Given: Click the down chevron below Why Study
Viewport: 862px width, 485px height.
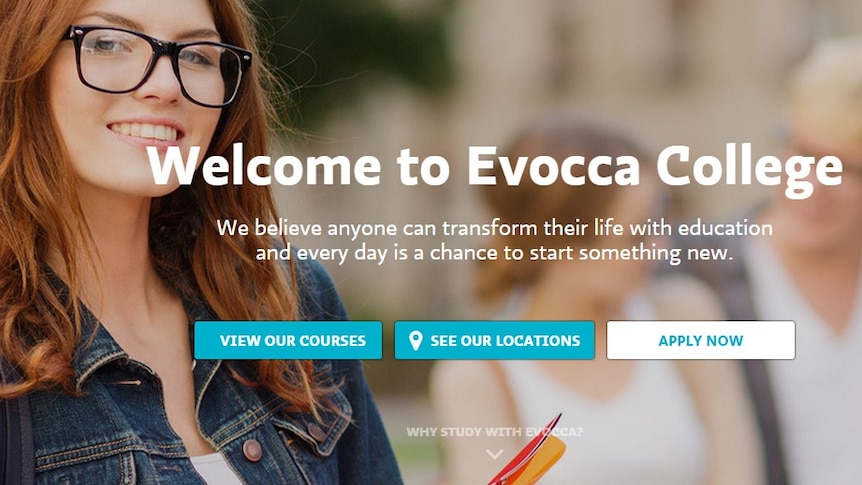Looking at the screenshot, I should (x=494, y=454).
